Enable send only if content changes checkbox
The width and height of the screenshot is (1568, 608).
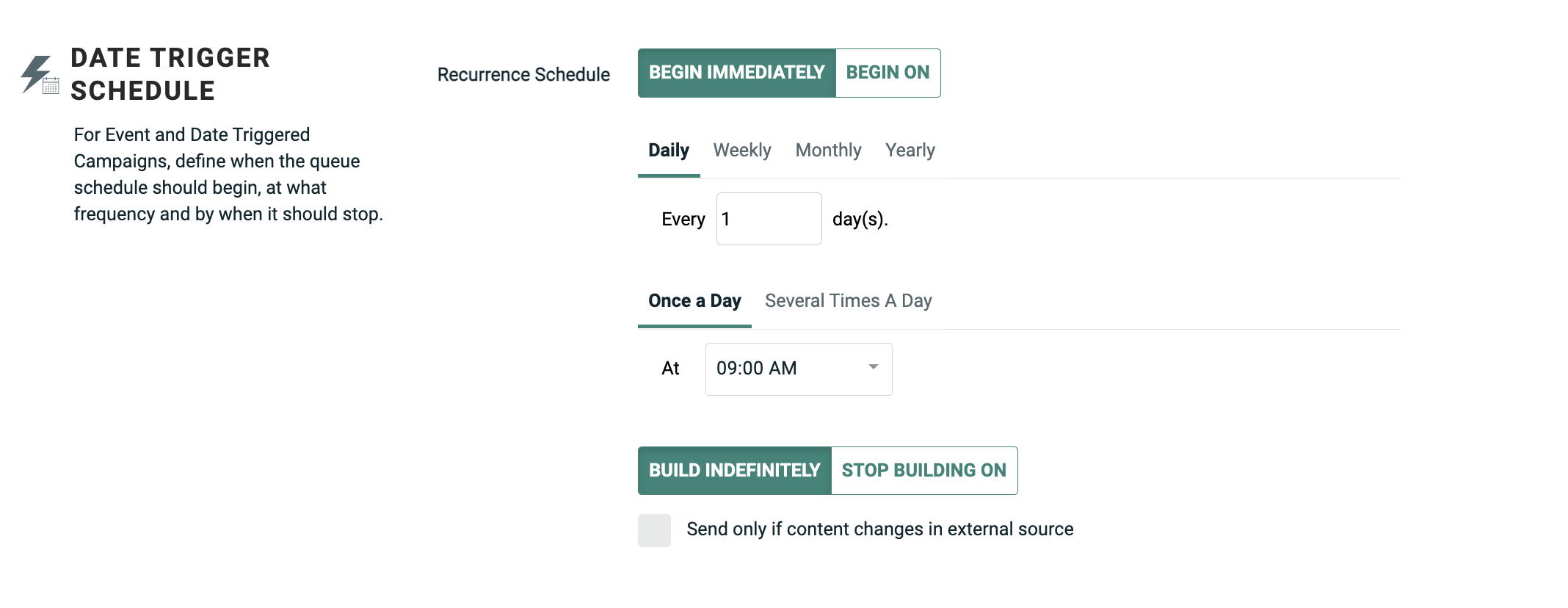654,530
